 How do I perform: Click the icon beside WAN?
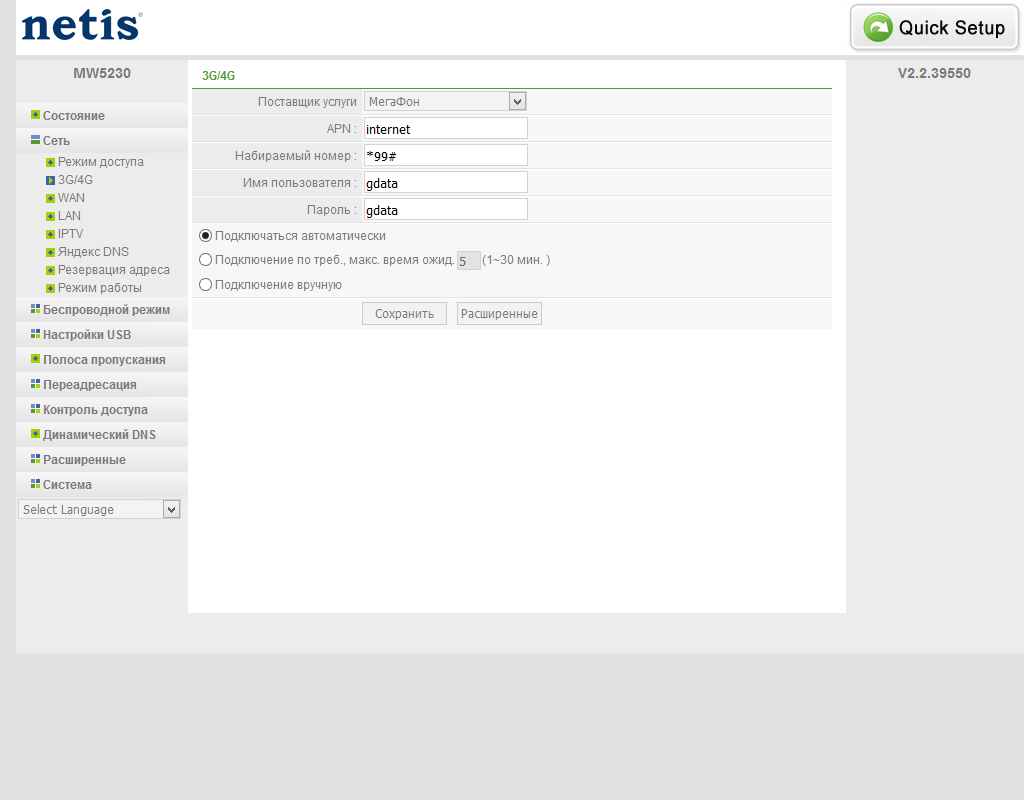tap(50, 198)
